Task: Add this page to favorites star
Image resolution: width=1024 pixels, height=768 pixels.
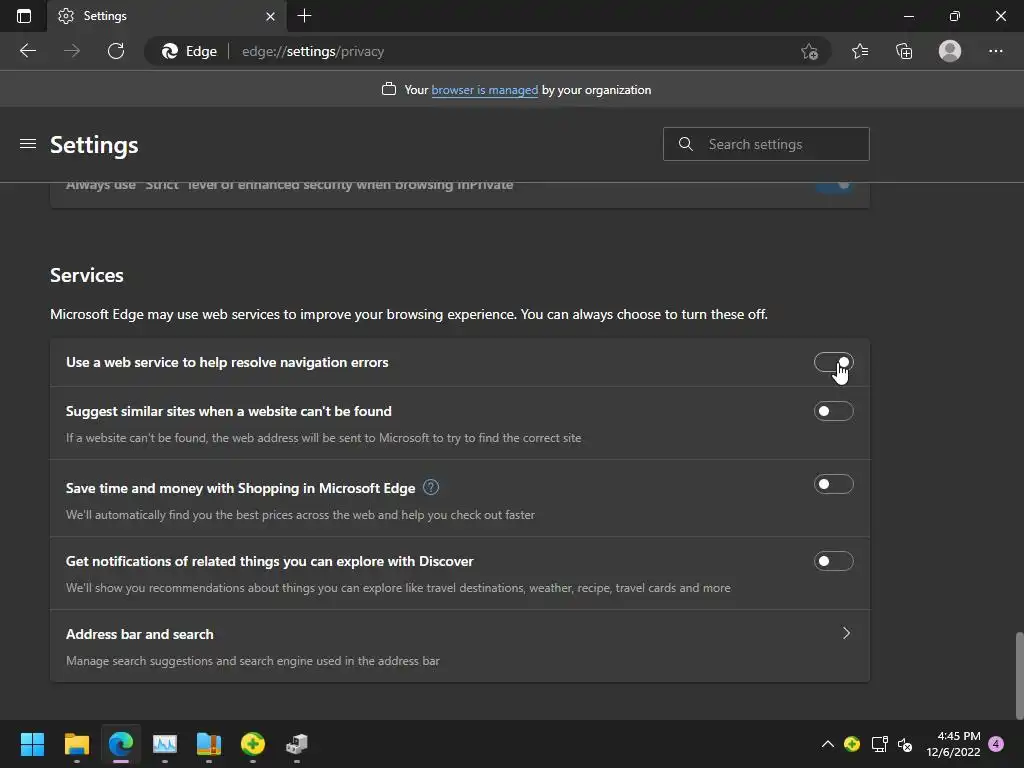Action: click(x=809, y=52)
